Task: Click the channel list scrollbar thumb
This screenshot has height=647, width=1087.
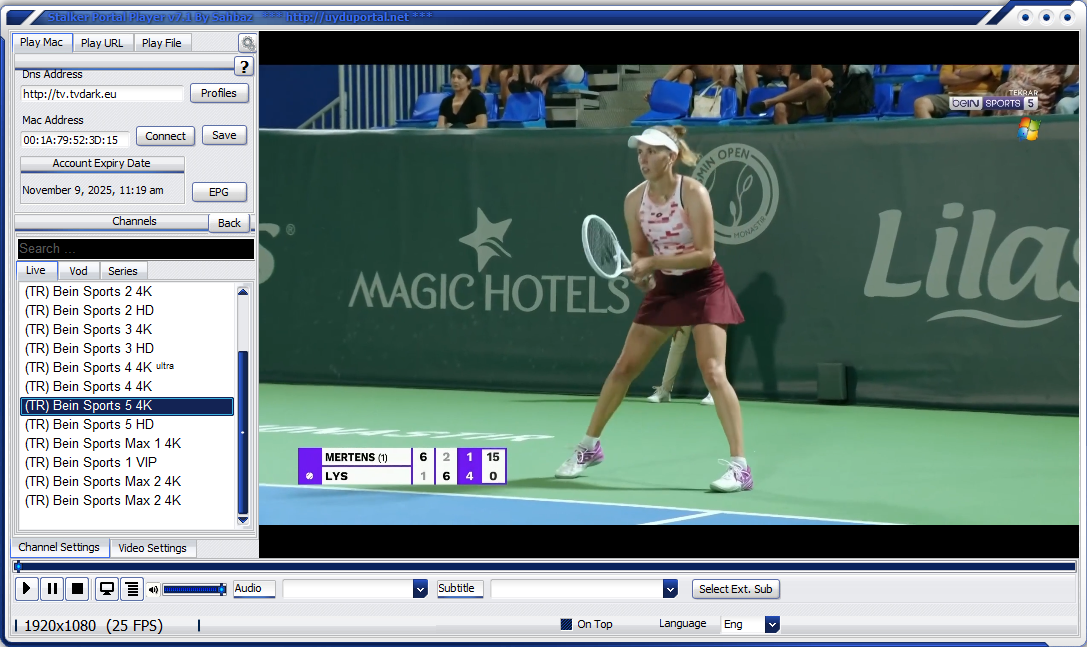Action: point(243,433)
